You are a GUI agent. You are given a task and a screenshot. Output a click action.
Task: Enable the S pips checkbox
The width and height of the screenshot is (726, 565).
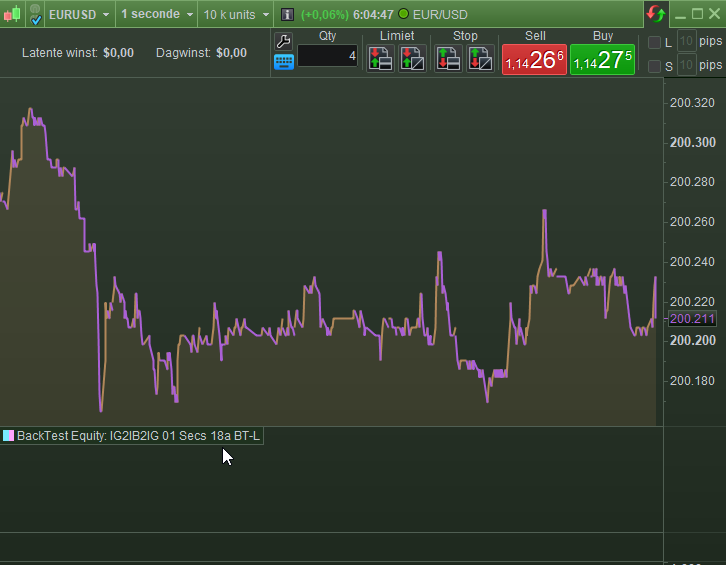pos(654,66)
